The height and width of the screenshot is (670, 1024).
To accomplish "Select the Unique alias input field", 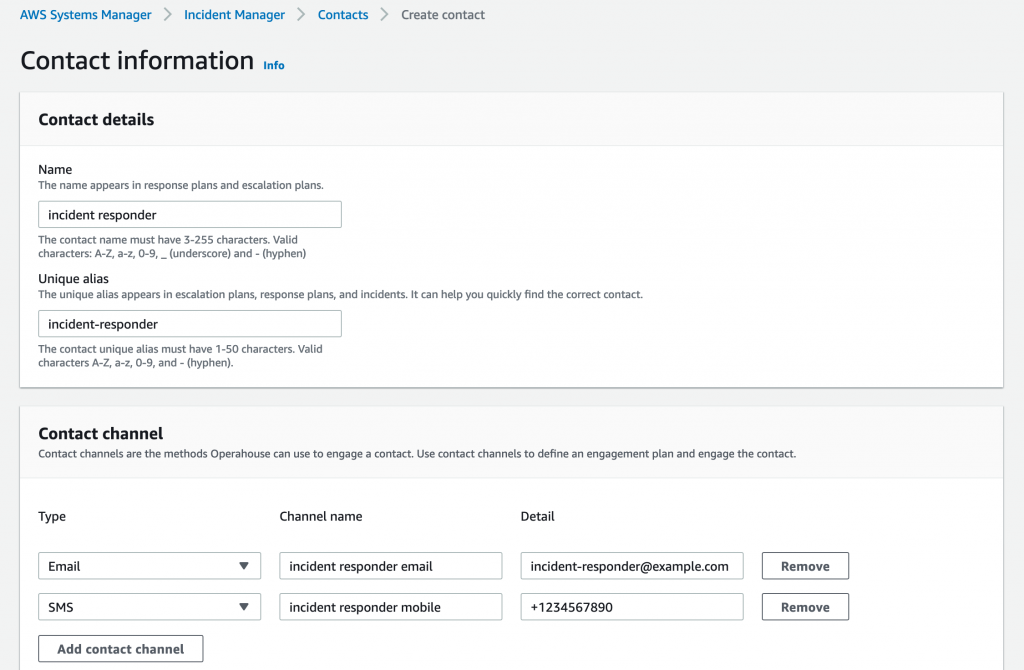I will [x=189, y=323].
